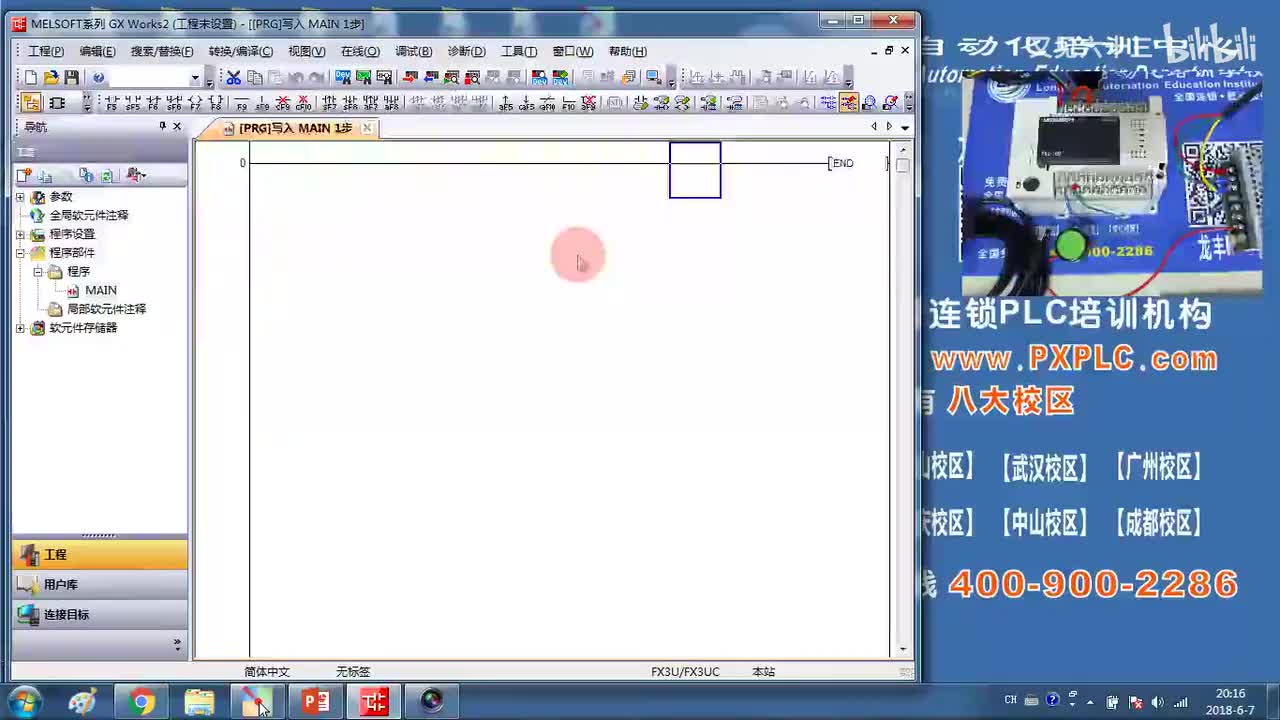Delete horizontal line with cF9 icon
Image resolution: width=1280 pixels, height=720 pixels.
(x=283, y=102)
